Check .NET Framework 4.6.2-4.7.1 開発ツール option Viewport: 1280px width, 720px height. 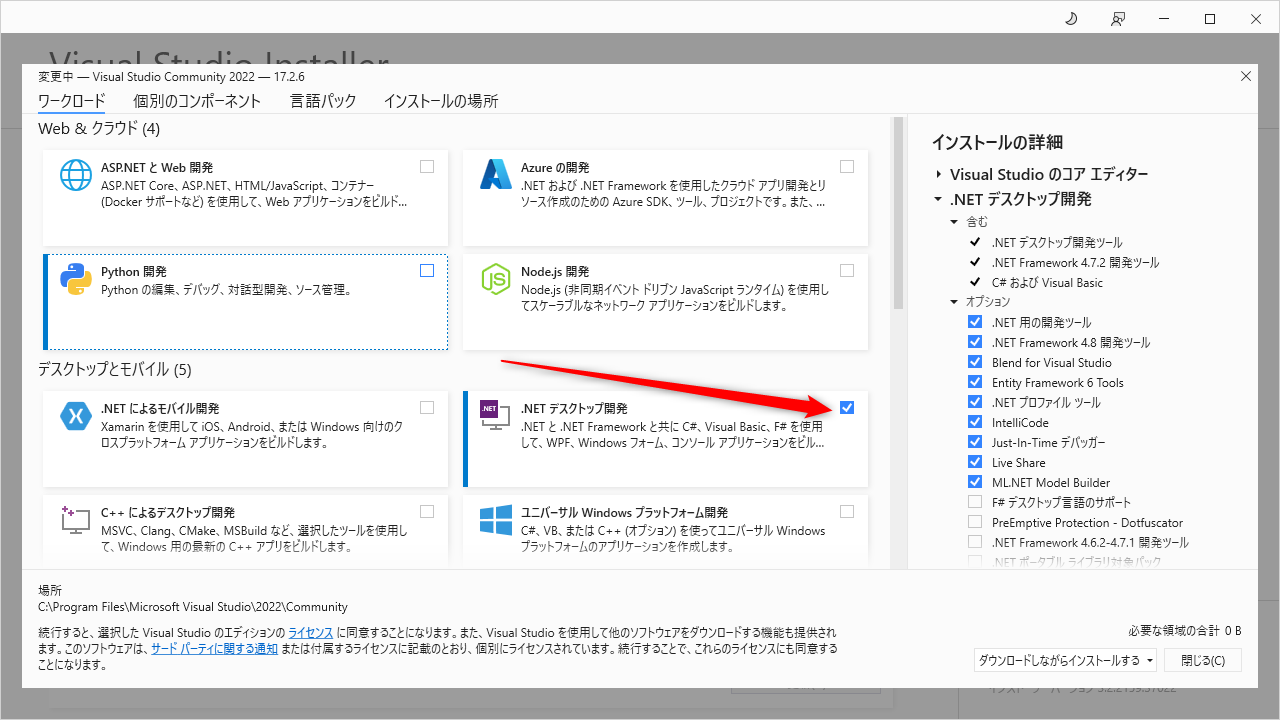point(975,542)
